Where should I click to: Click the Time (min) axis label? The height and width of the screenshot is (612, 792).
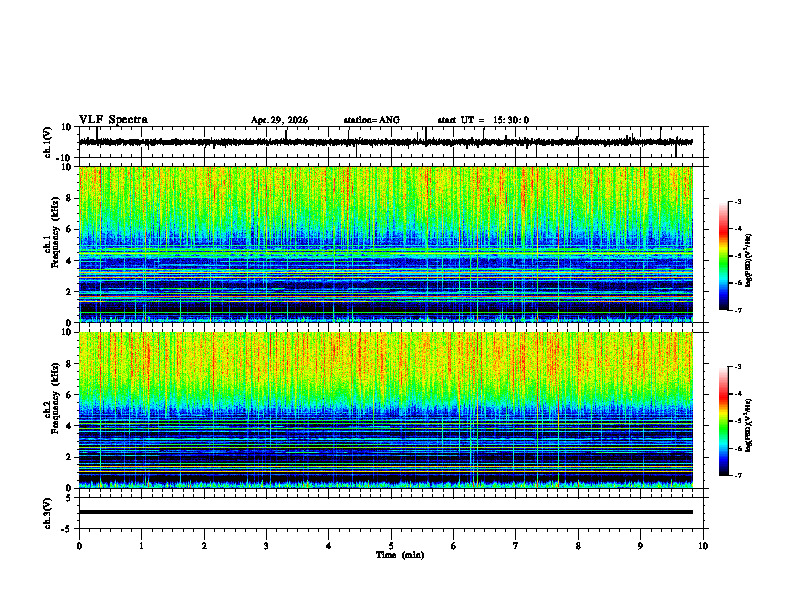(x=400, y=555)
